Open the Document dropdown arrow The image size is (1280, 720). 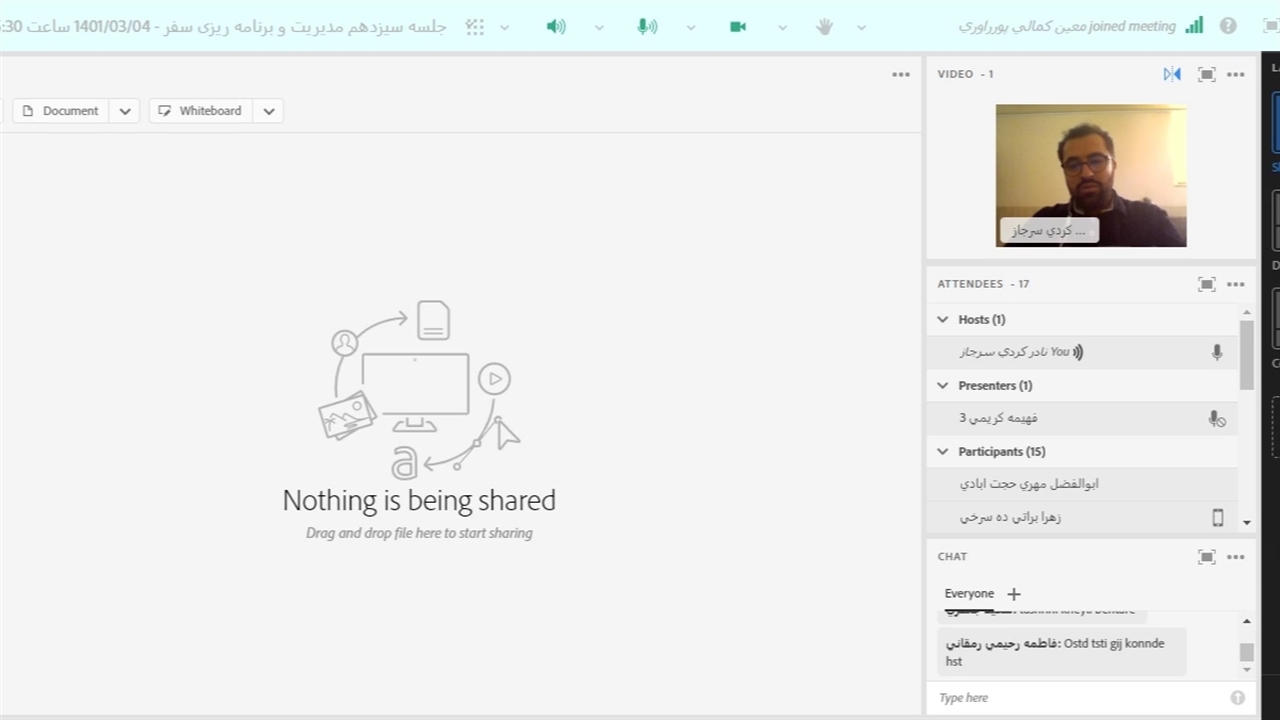coord(125,111)
